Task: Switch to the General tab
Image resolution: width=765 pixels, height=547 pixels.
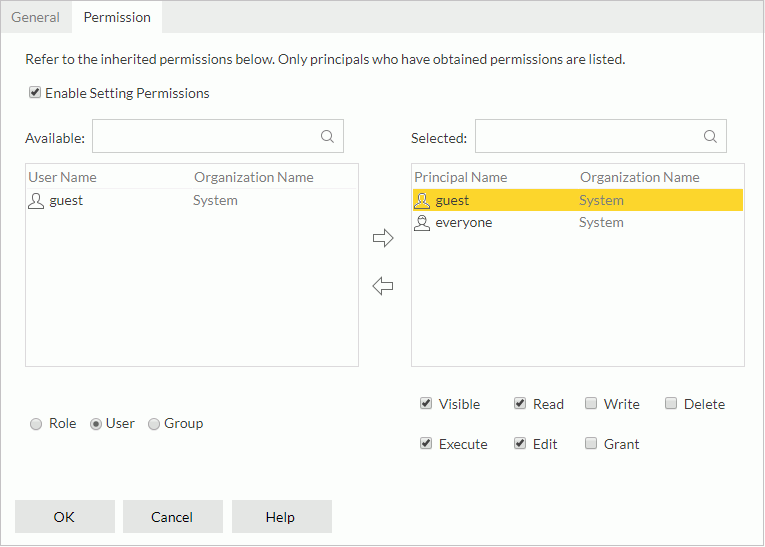Action: point(36,17)
